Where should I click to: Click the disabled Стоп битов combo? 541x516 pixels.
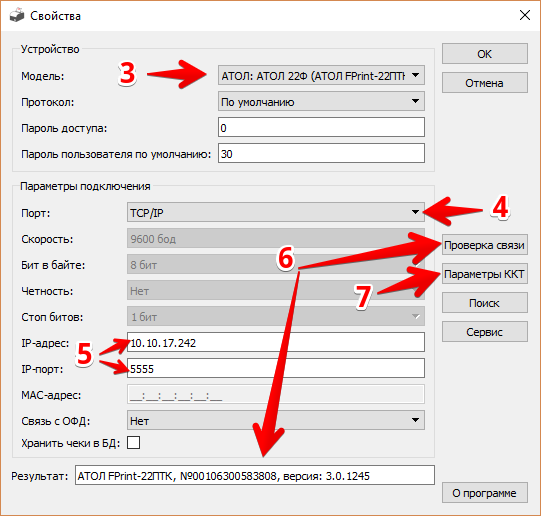point(276,316)
